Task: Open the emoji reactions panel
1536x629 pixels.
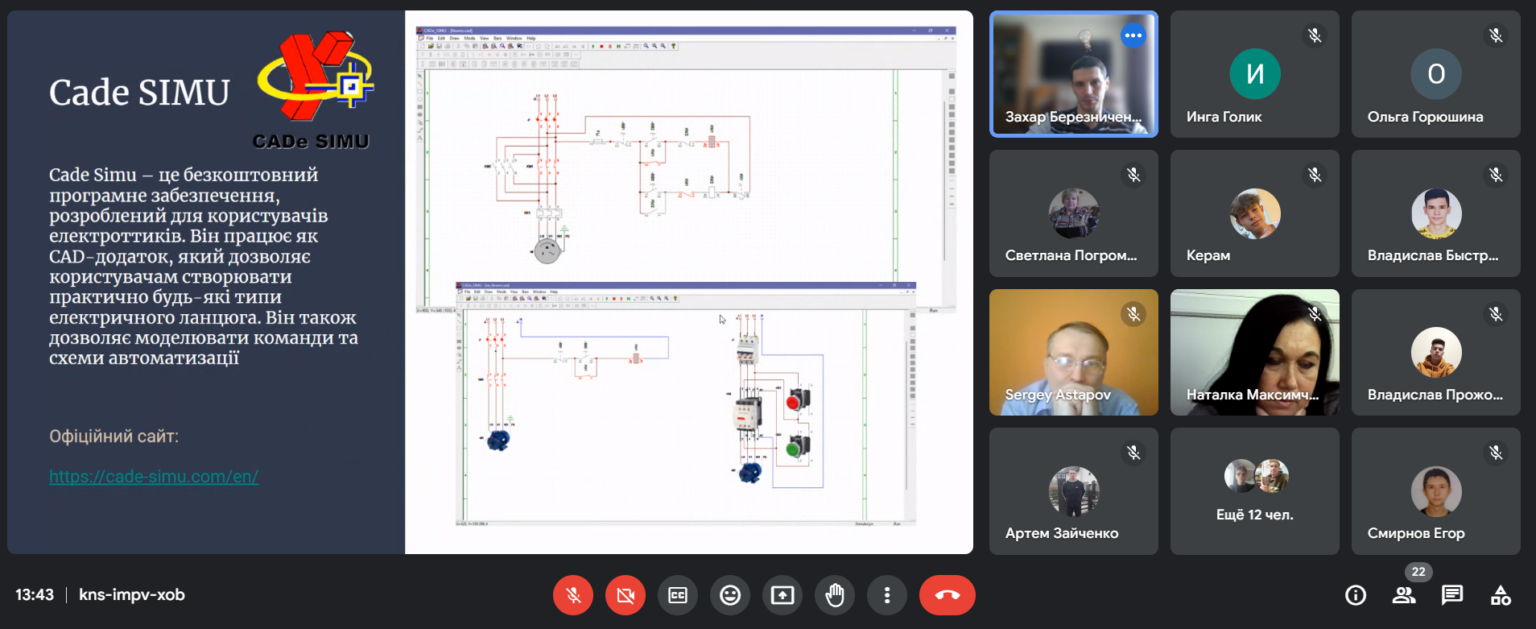Action: [x=730, y=595]
